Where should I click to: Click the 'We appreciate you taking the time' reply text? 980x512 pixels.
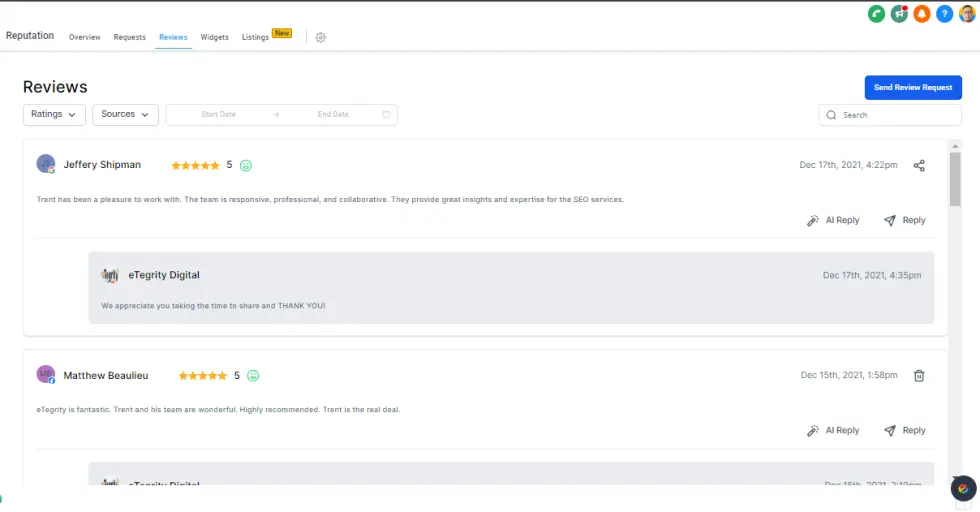(213, 306)
